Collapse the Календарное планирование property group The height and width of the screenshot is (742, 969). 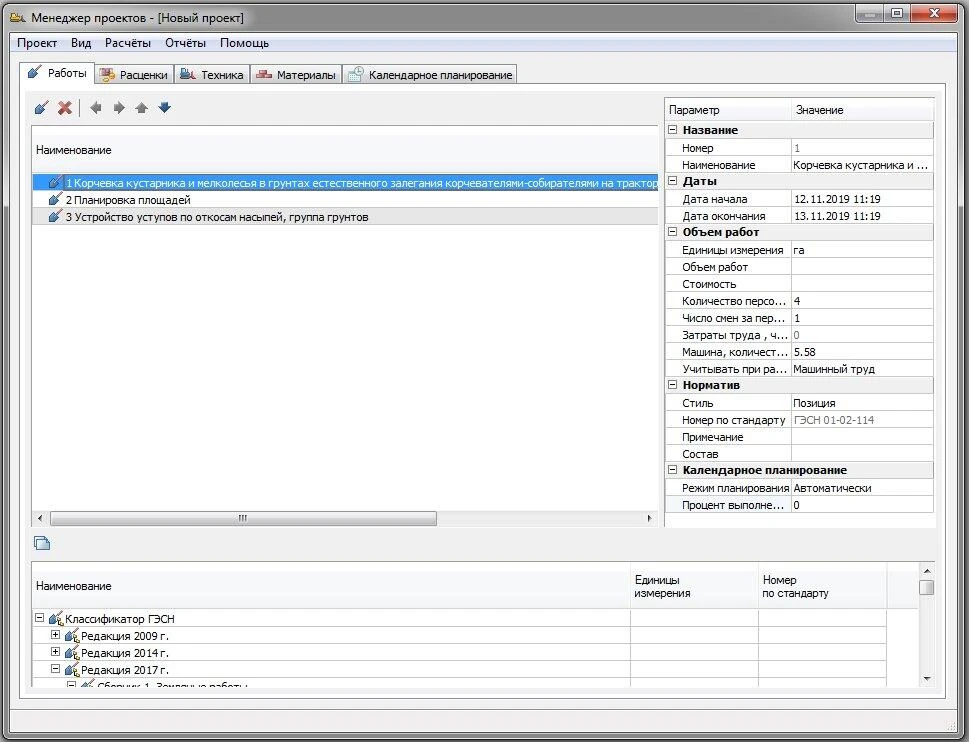[673, 470]
